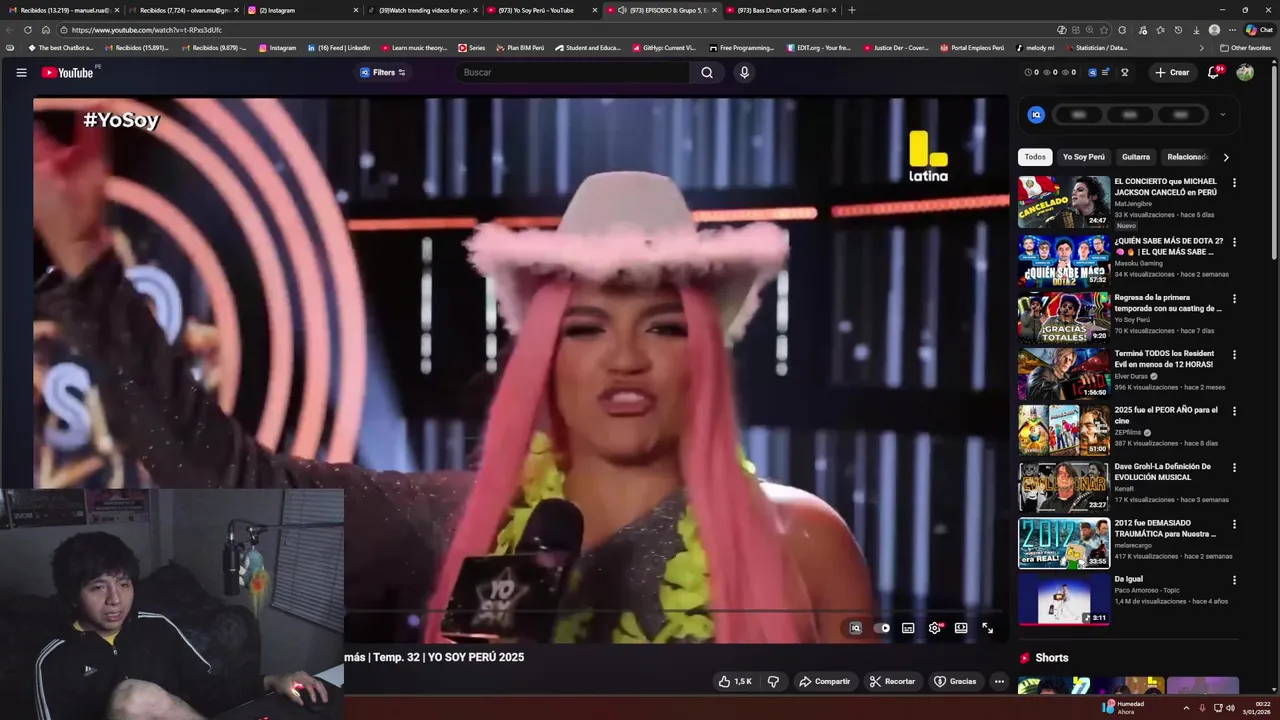Open browser settings and more menu
The image size is (1280, 720).
pos(1232,30)
